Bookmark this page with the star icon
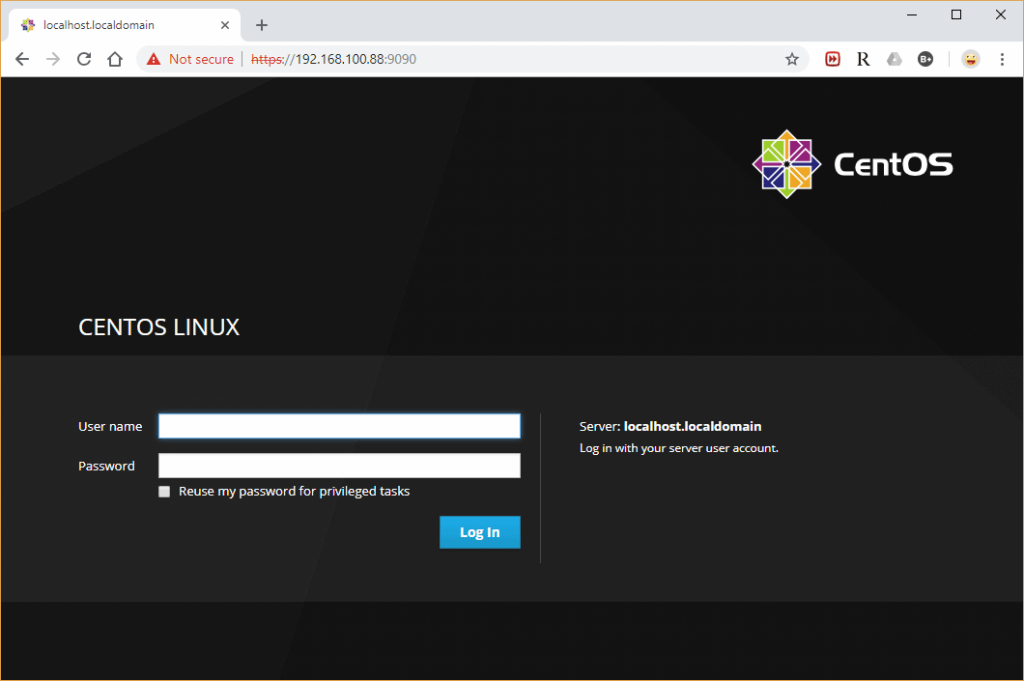Screen dimensions: 1024x681 coord(792,59)
